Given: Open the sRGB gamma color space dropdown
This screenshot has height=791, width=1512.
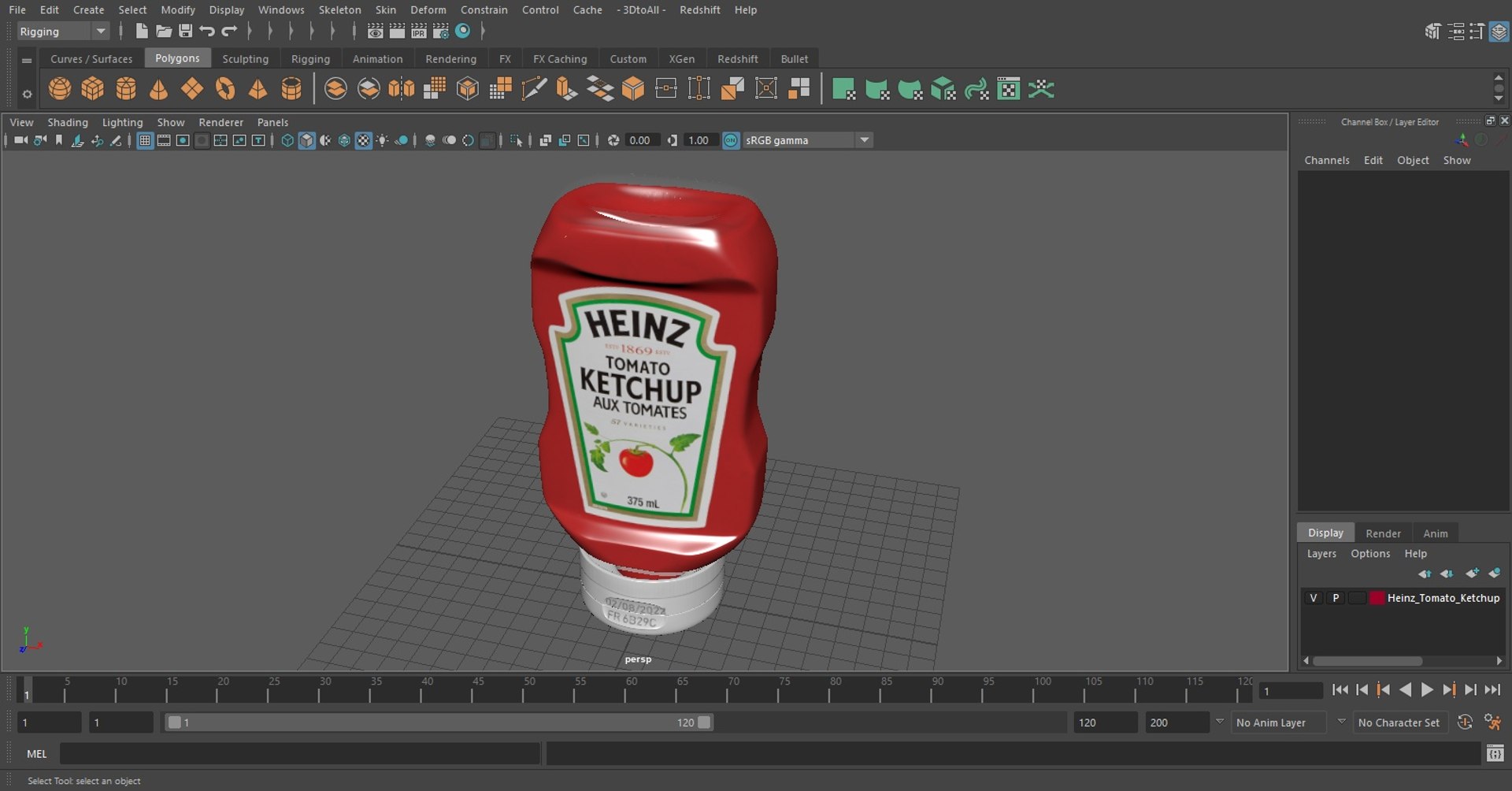Looking at the screenshot, I should (806, 140).
